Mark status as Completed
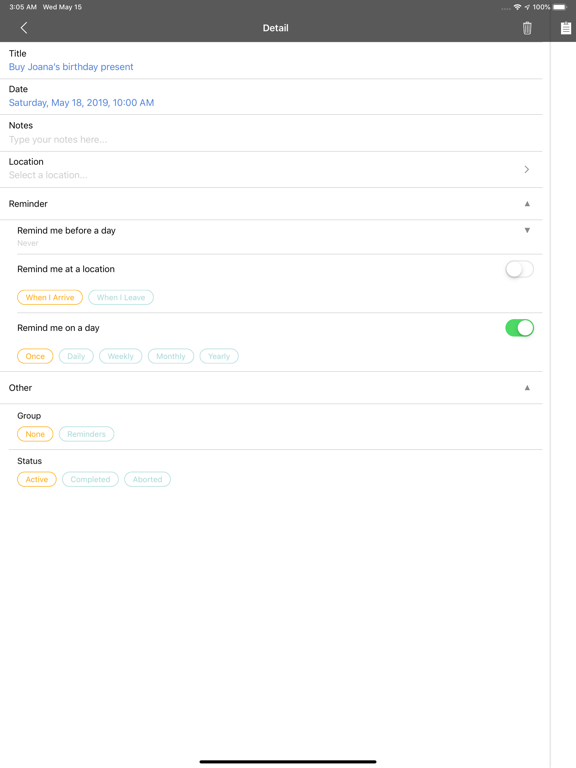The width and height of the screenshot is (576, 768). (x=90, y=479)
